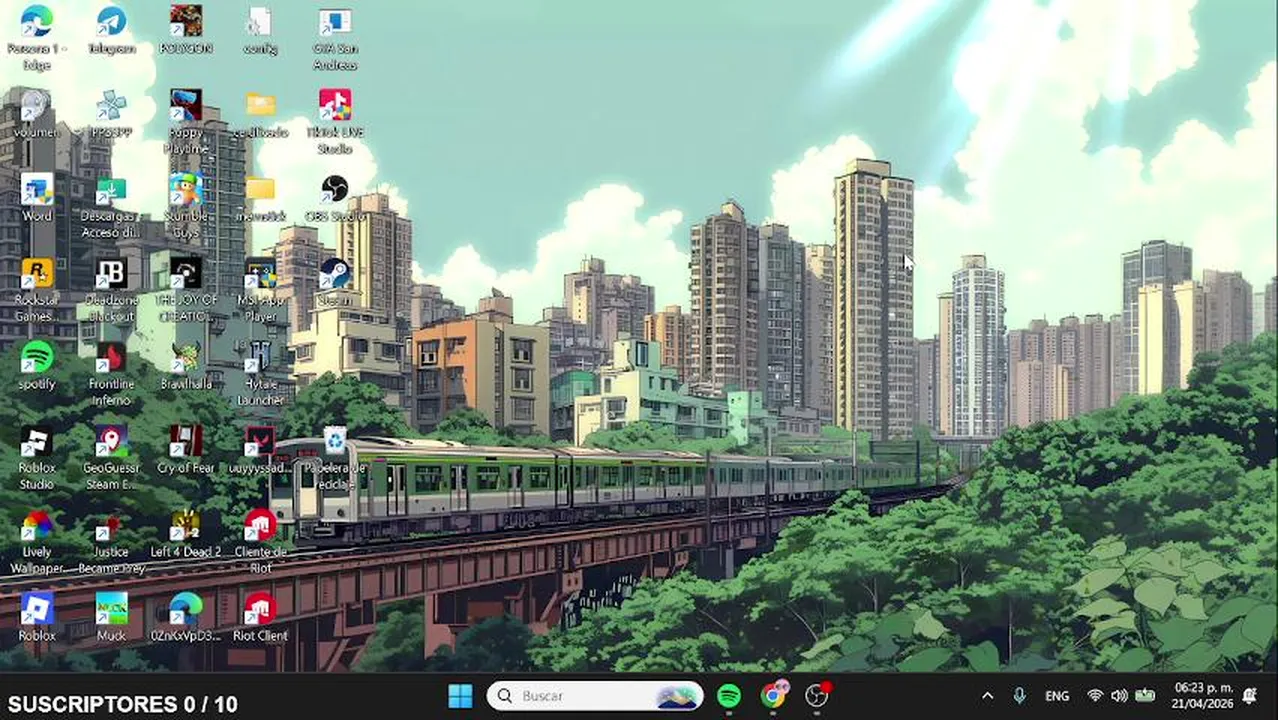Expand the hidden system tray icons

[987, 696]
